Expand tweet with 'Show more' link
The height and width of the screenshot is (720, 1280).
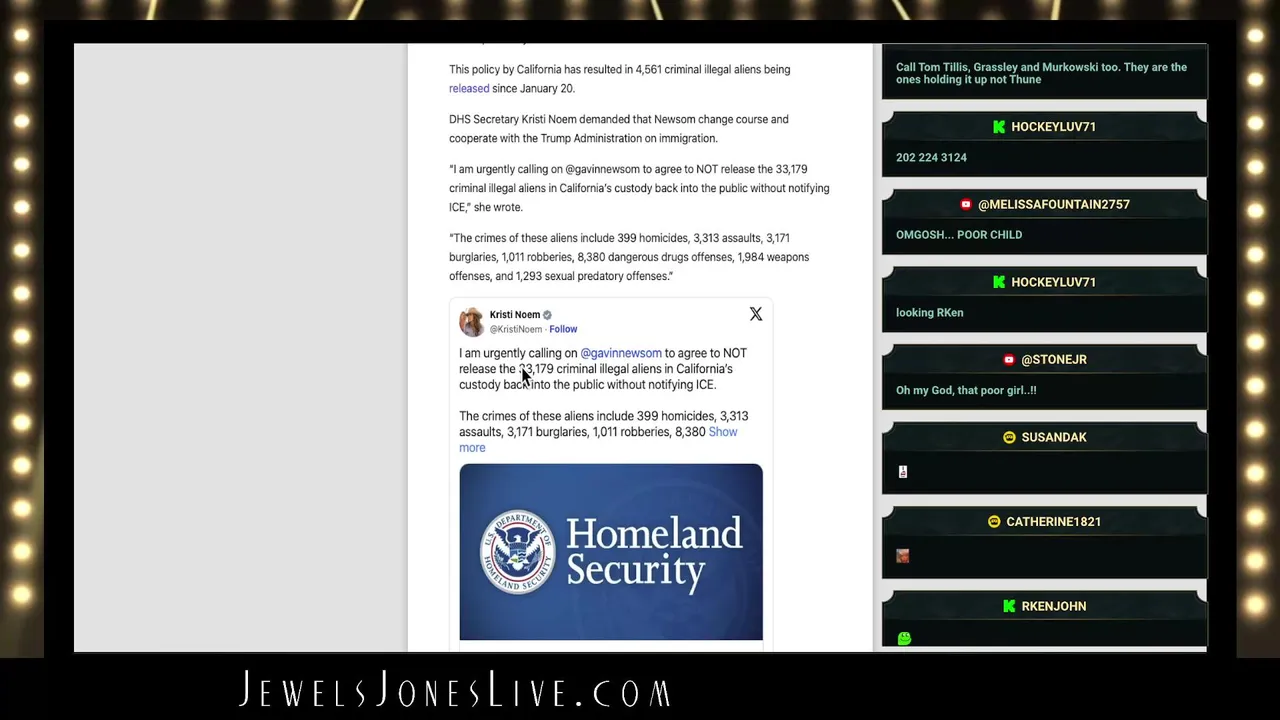[598, 440]
